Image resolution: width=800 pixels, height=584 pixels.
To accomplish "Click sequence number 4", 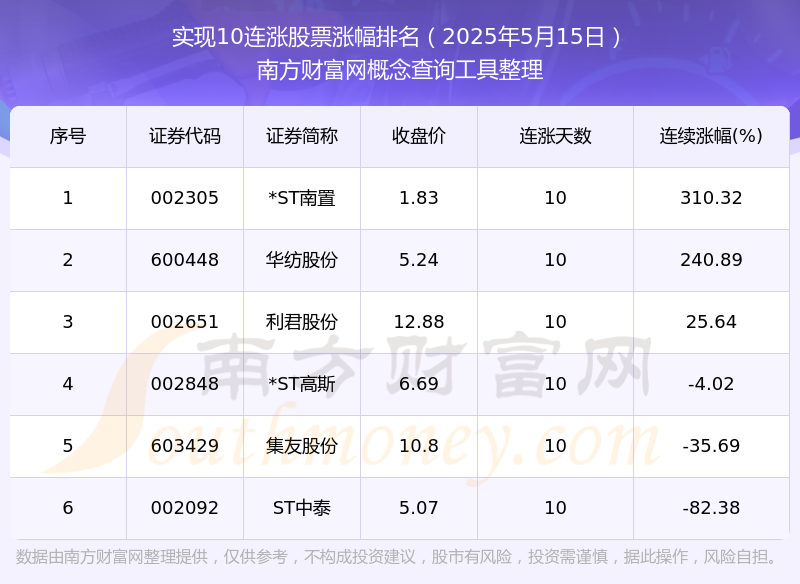I will pyautogui.click(x=68, y=384).
